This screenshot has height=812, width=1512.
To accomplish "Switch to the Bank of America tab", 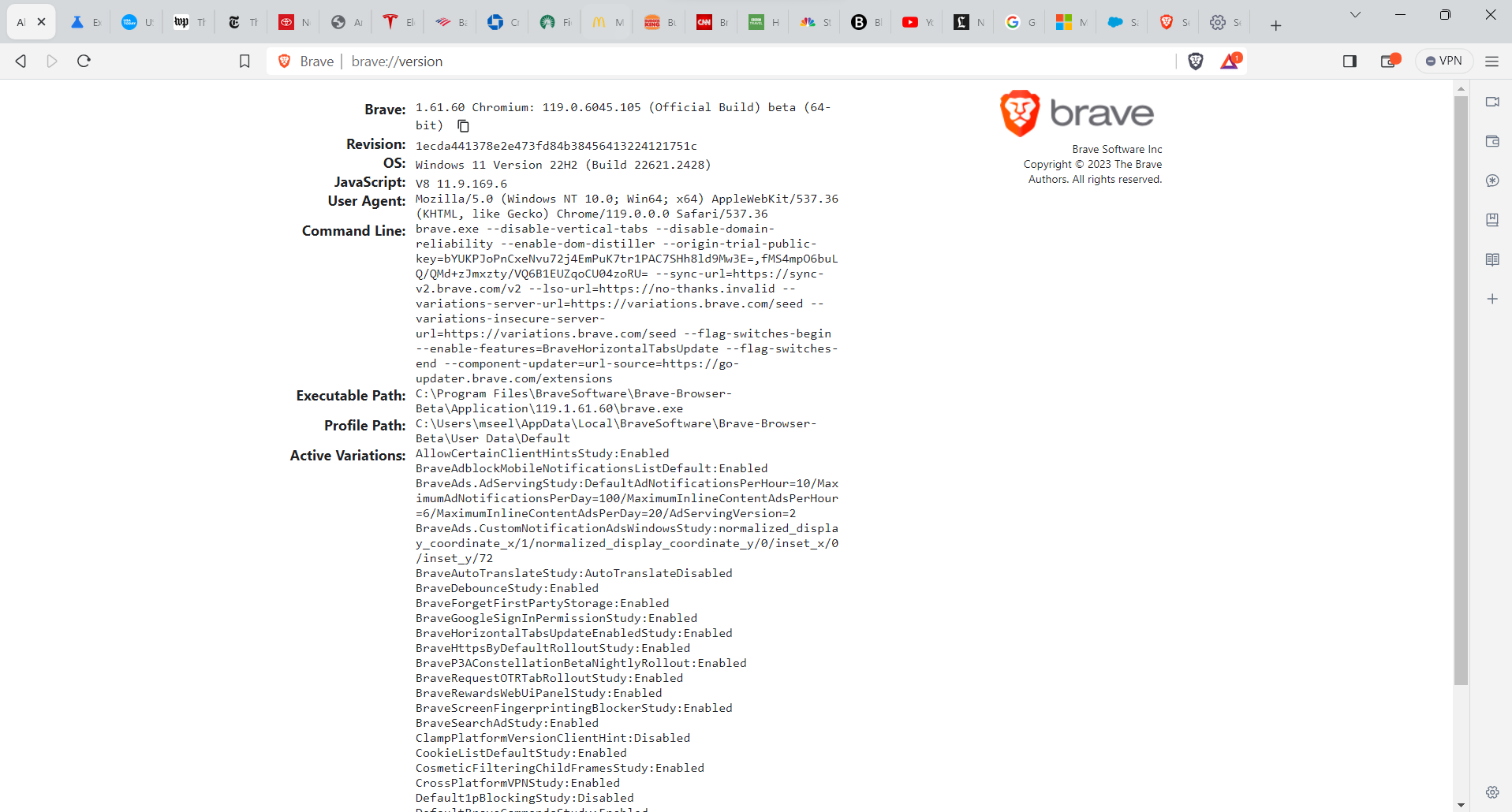I will pos(450,22).
